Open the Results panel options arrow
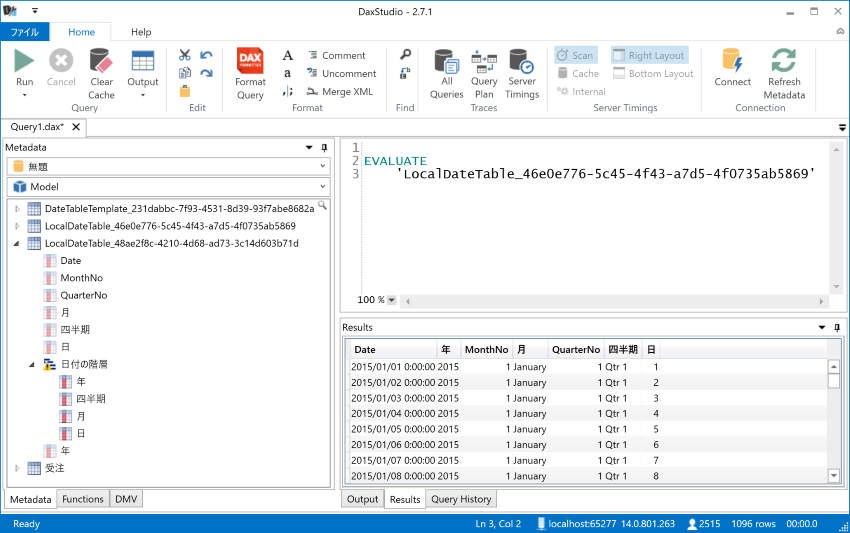 [822, 327]
